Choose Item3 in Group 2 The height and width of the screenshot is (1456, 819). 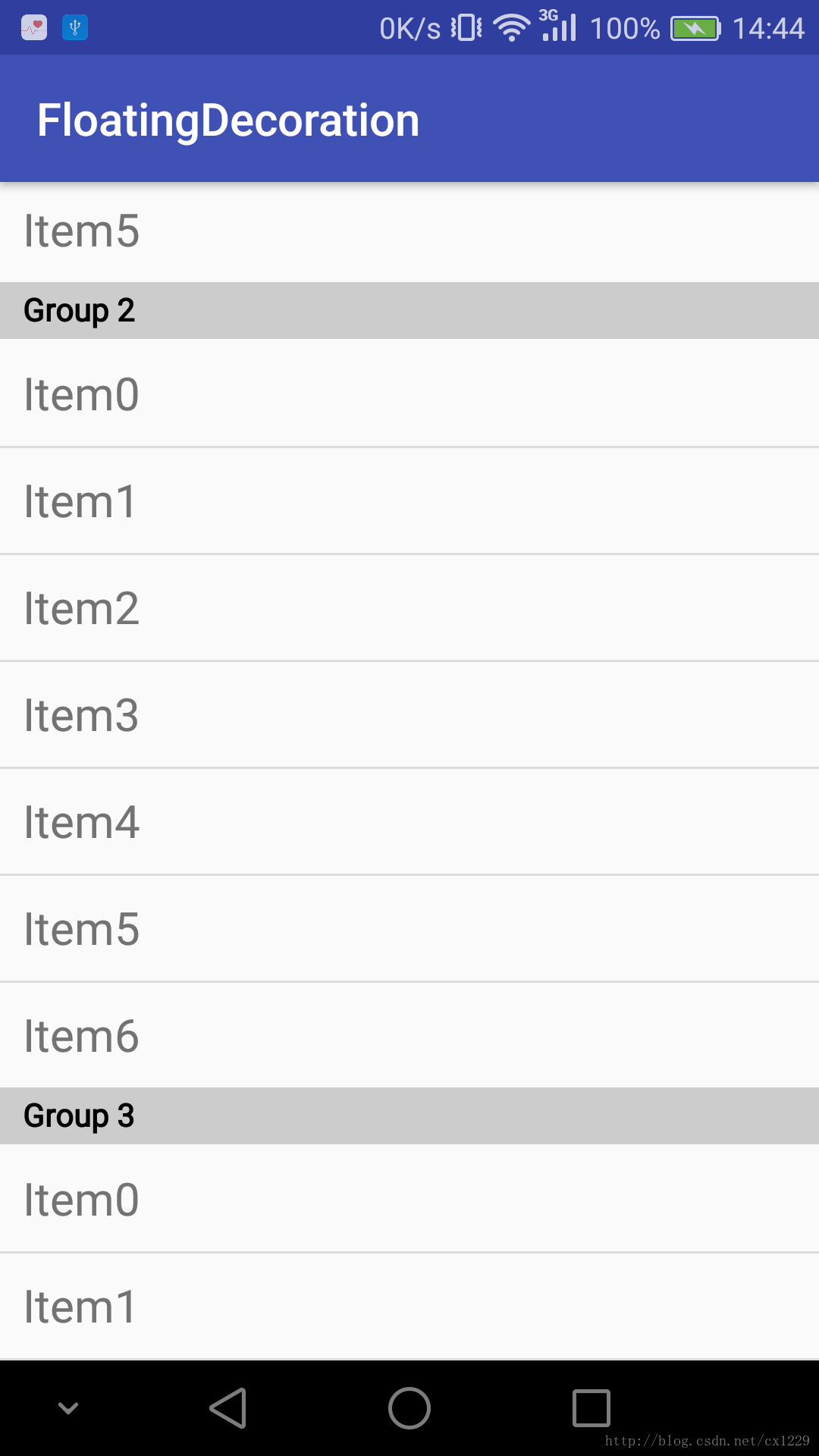click(x=409, y=714)
